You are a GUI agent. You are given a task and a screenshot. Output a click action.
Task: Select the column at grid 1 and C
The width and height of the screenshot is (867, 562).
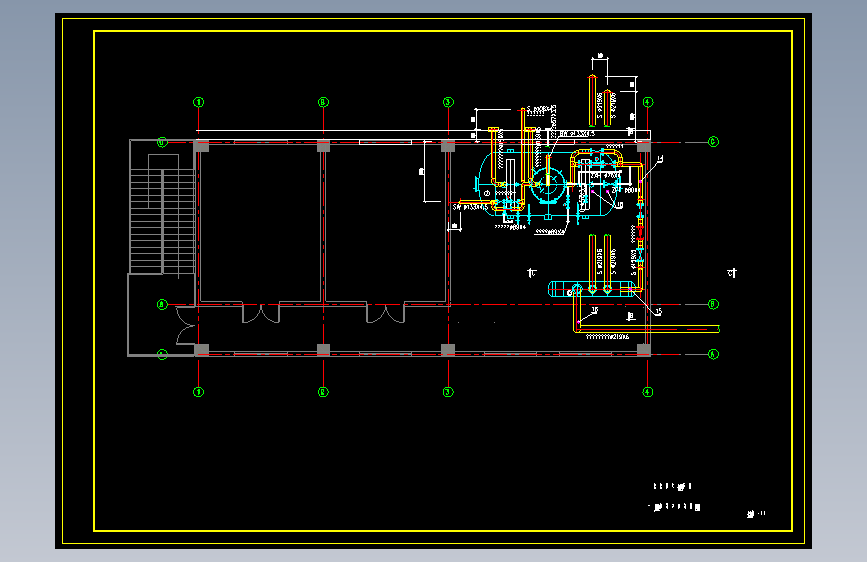coord(201,146)
